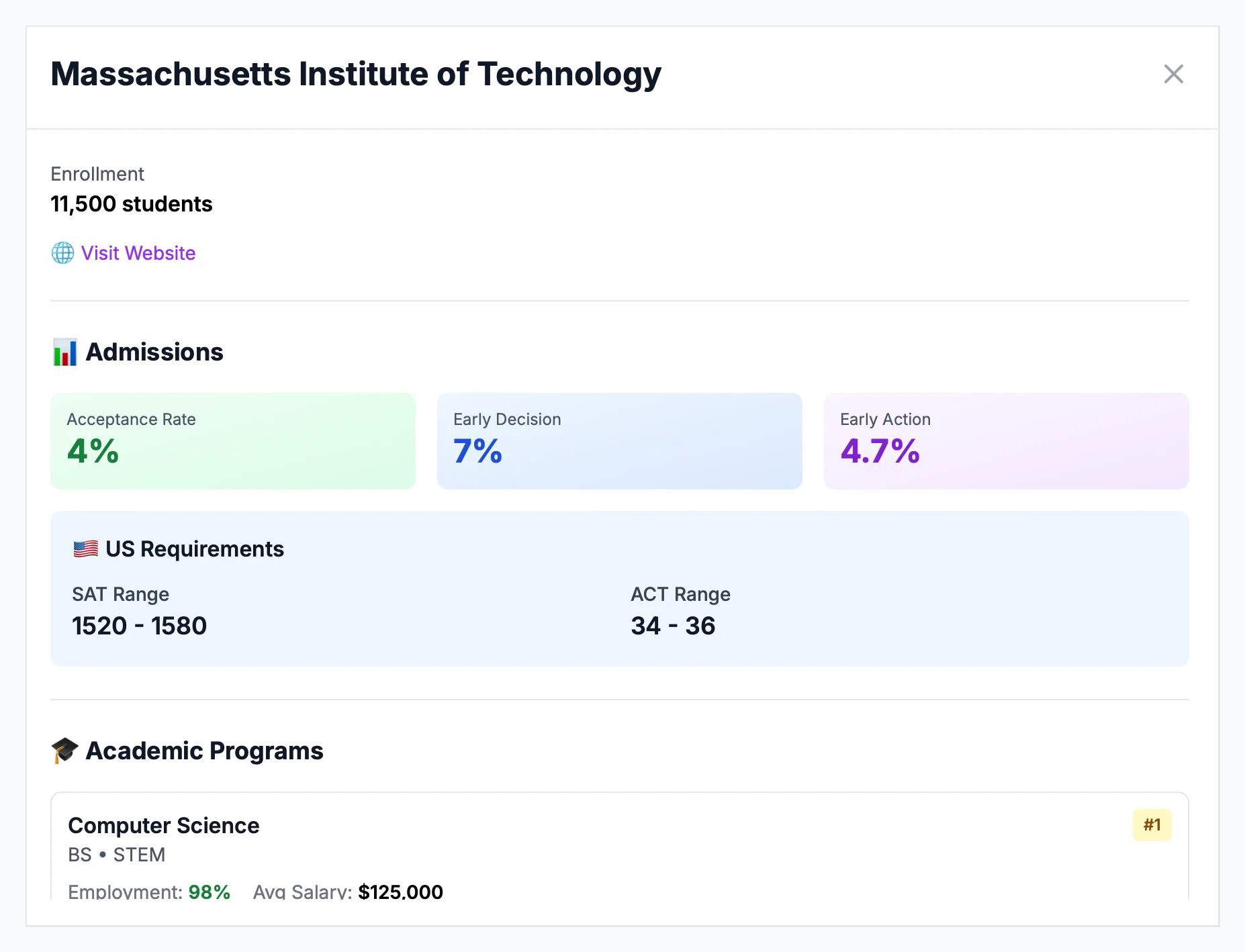Select the US flag icon in requirements

85,549
